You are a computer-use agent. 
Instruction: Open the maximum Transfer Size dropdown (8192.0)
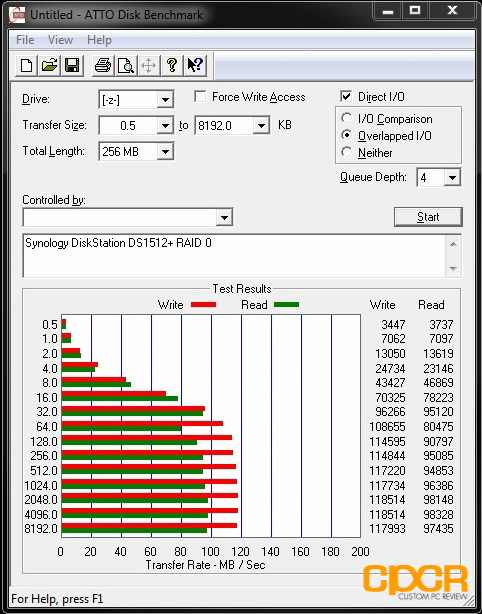[x=261, y=126]
